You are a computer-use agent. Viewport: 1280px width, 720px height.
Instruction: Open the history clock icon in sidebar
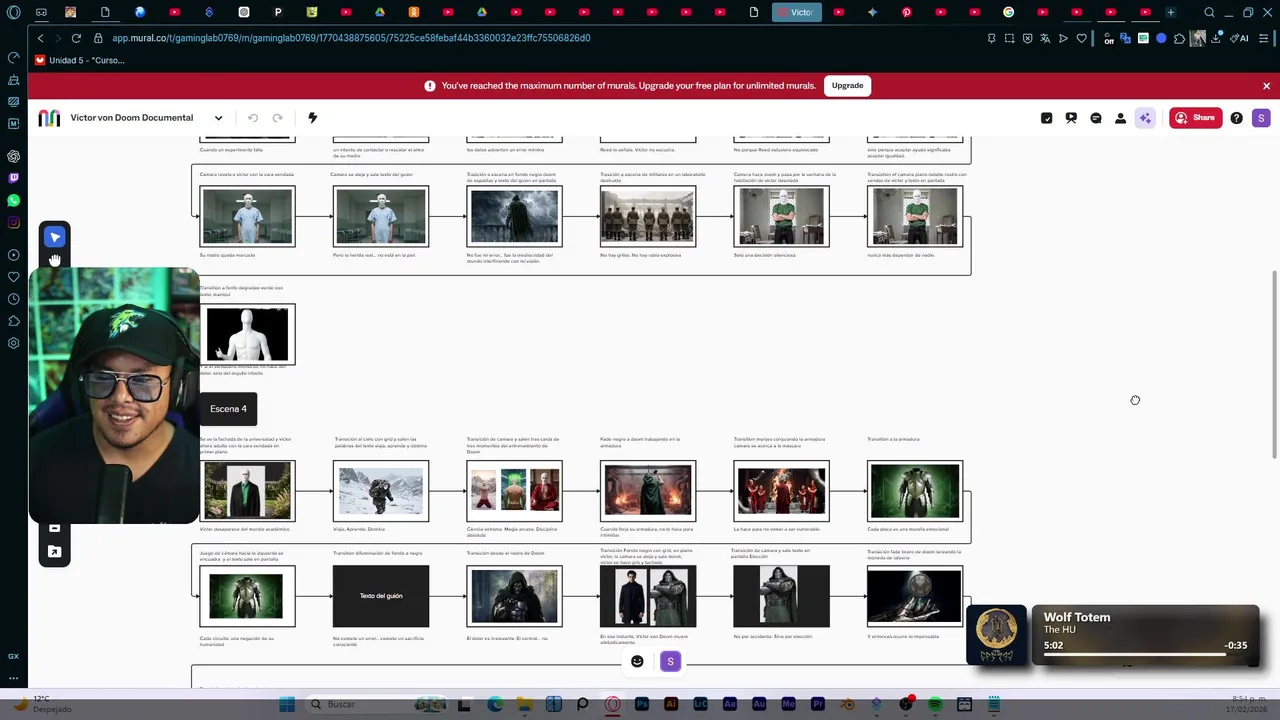[x=13, y=299]
